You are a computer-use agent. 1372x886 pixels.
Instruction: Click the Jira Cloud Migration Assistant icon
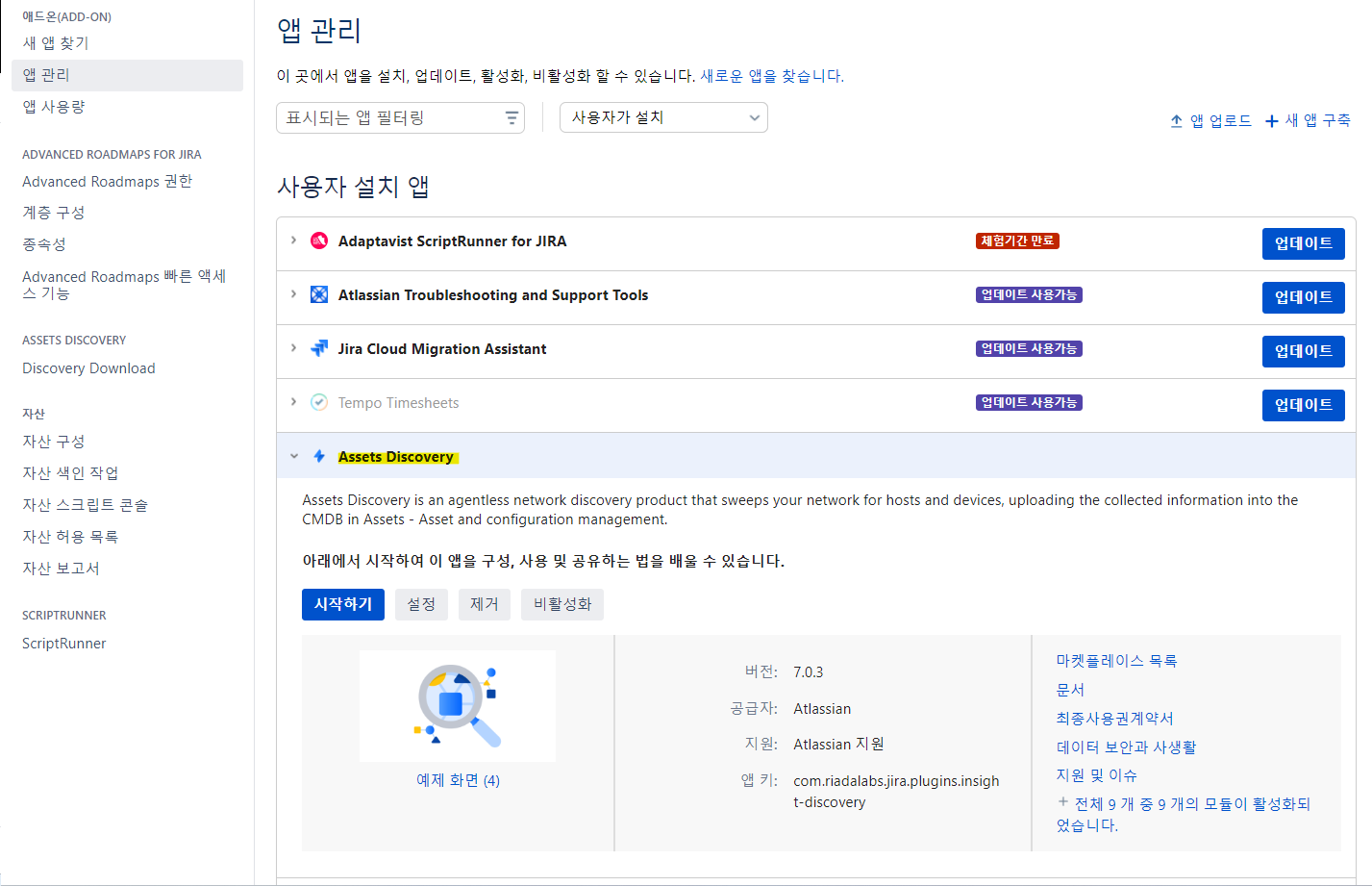pyautogui.click(x=319, y=348)
